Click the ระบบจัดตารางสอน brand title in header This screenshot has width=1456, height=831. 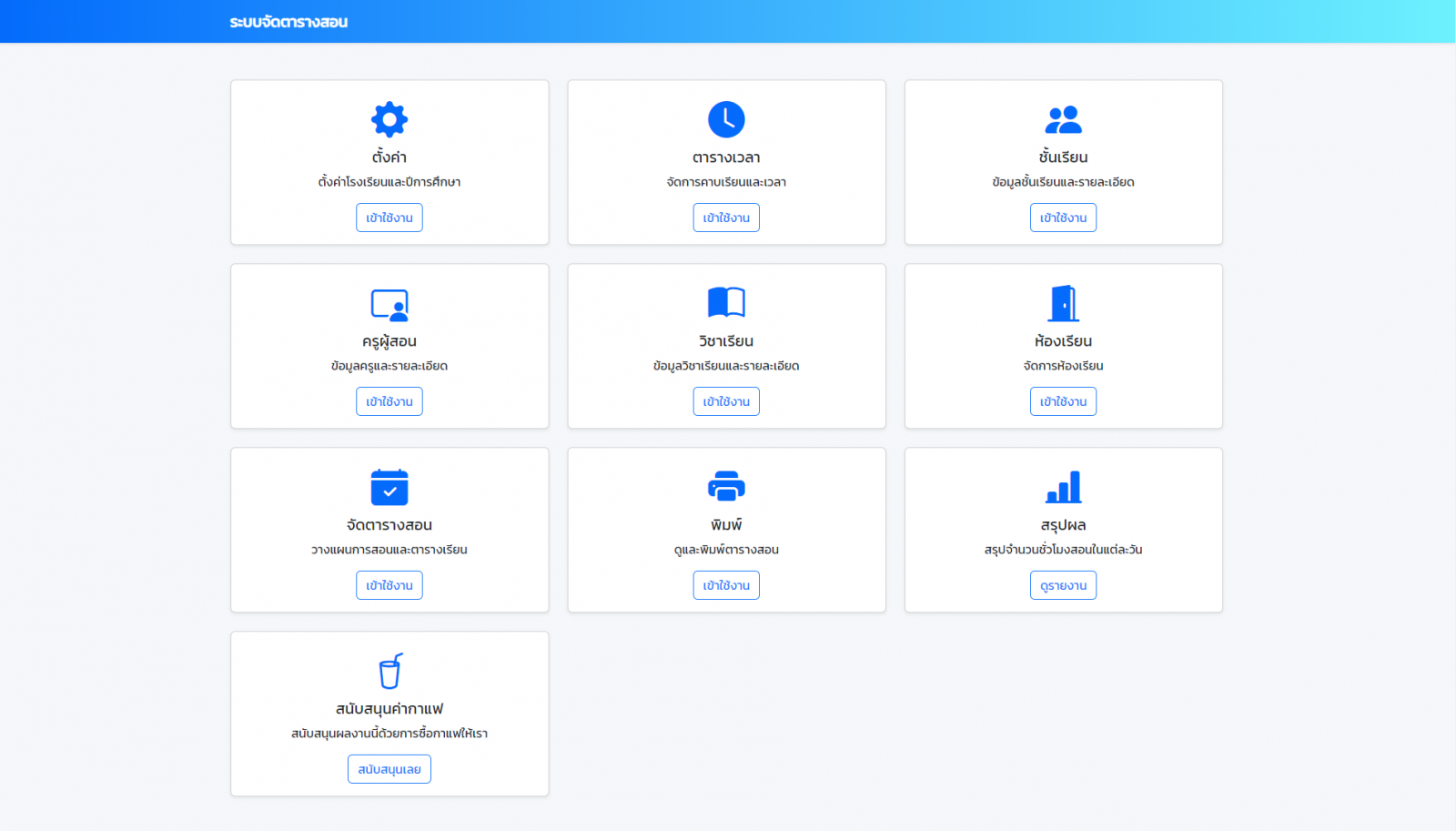pyautogui.click(x=288, y=22)
